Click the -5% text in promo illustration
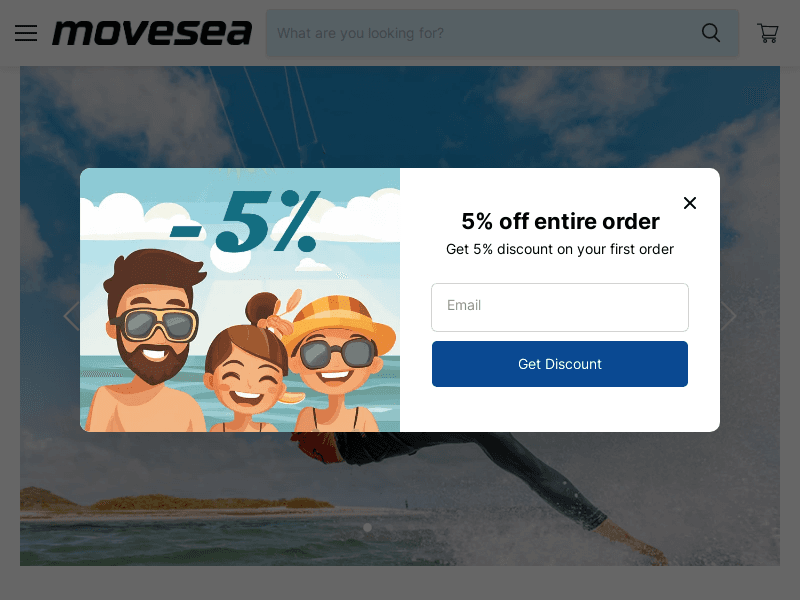 [x=245, y=221]
